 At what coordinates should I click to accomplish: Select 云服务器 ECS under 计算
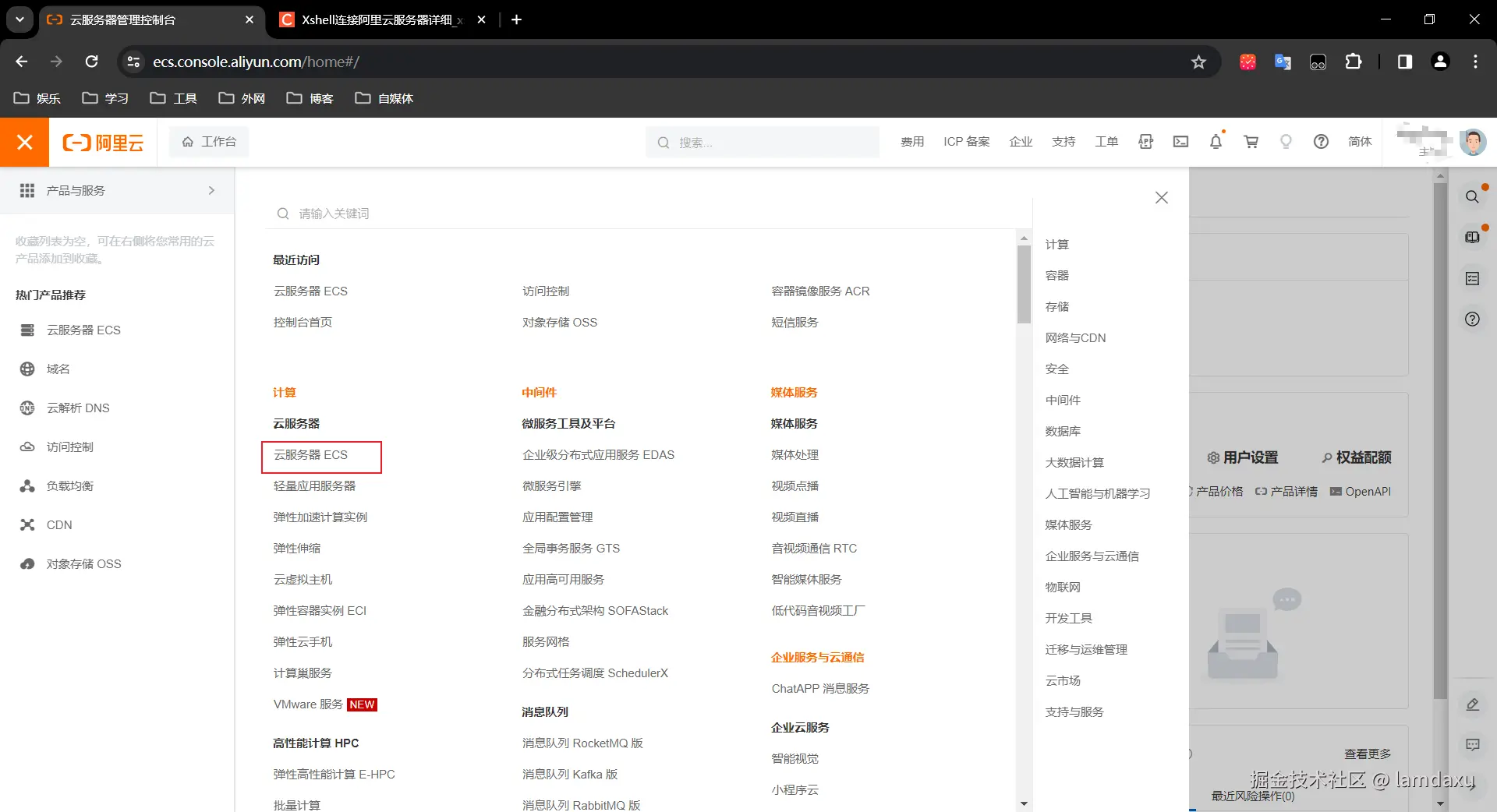point(310,455)
